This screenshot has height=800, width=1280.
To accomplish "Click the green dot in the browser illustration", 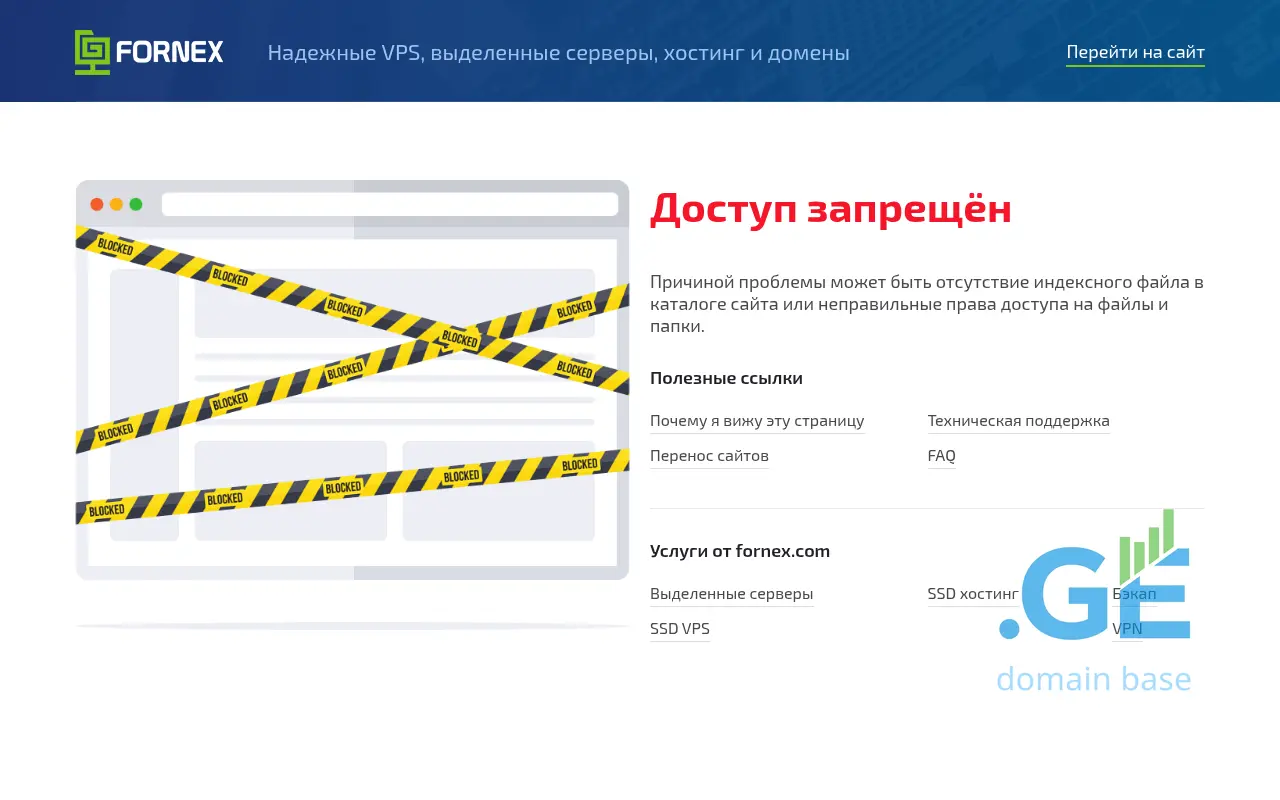I will click(136, 204).
